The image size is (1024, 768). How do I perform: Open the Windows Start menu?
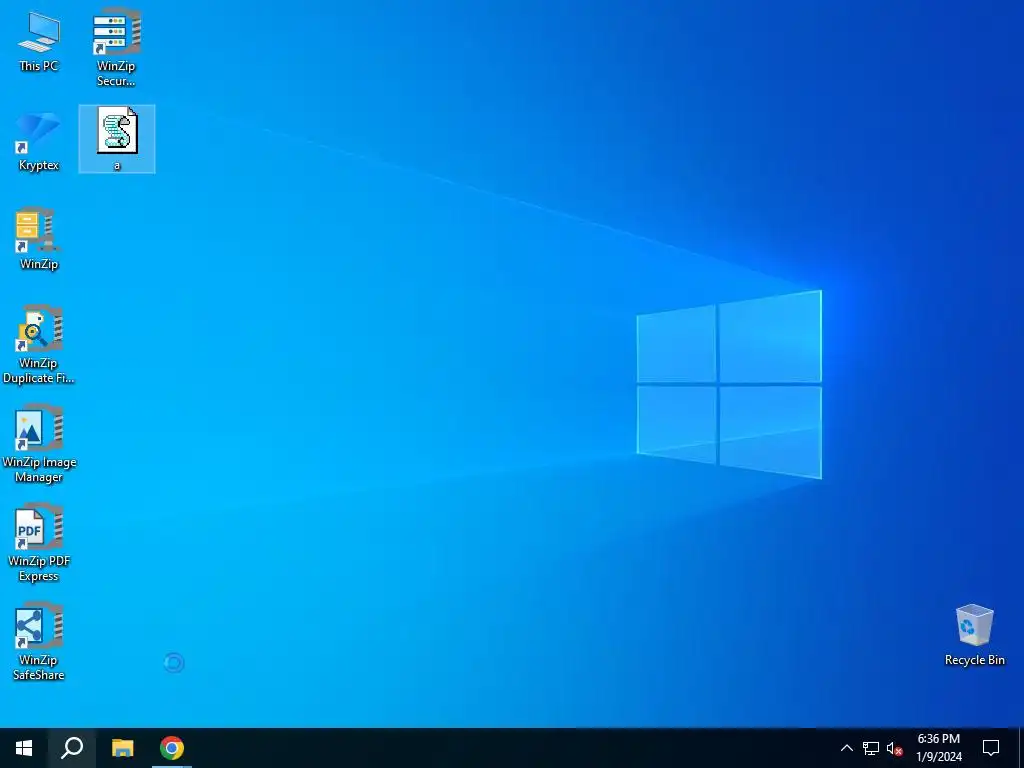click(24, 748)
